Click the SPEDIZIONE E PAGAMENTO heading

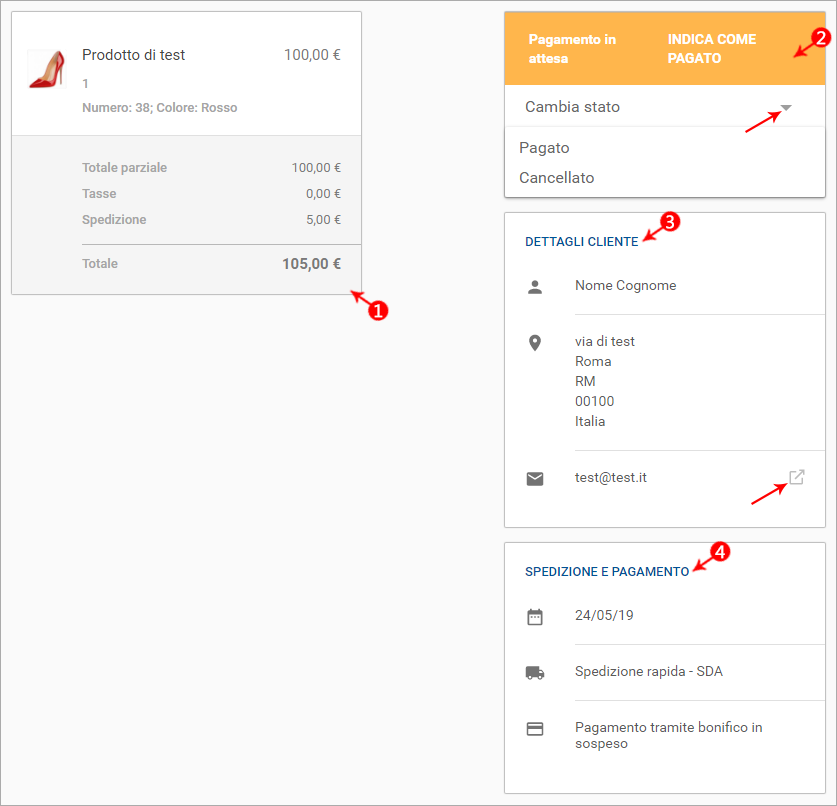(x=607, y=572)
